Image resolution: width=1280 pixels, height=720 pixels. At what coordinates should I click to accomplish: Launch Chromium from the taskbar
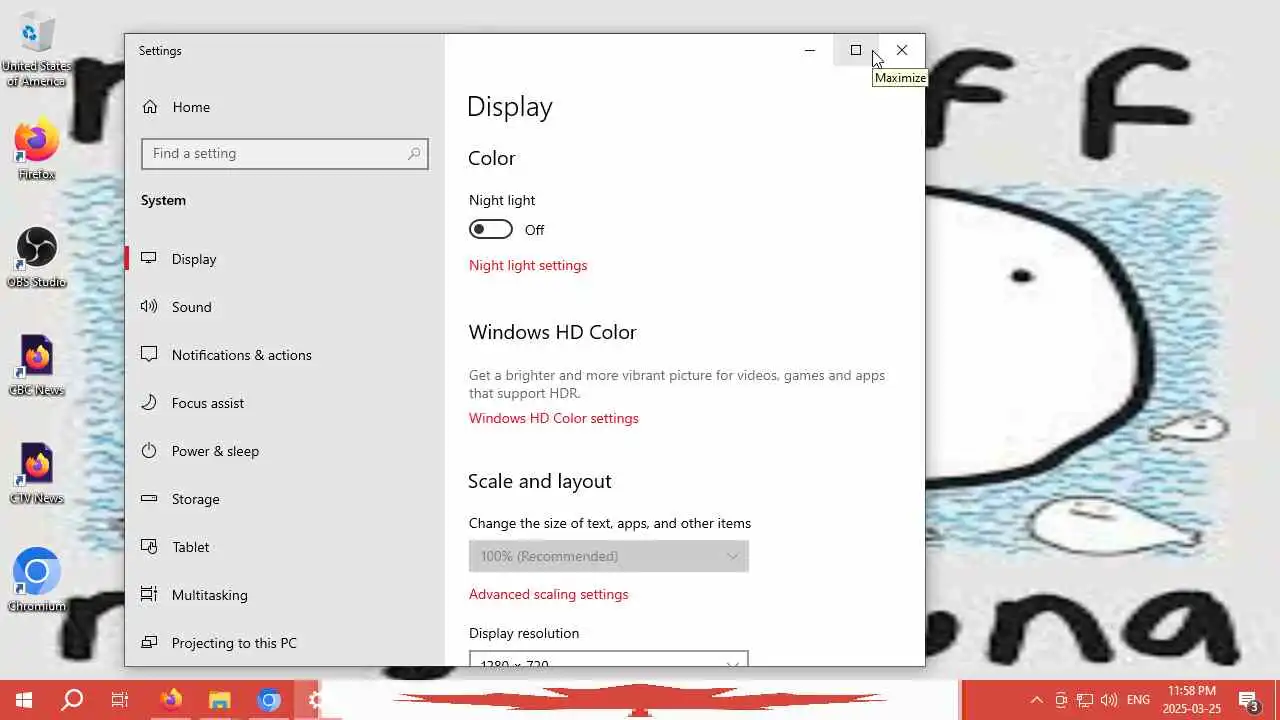268,700
